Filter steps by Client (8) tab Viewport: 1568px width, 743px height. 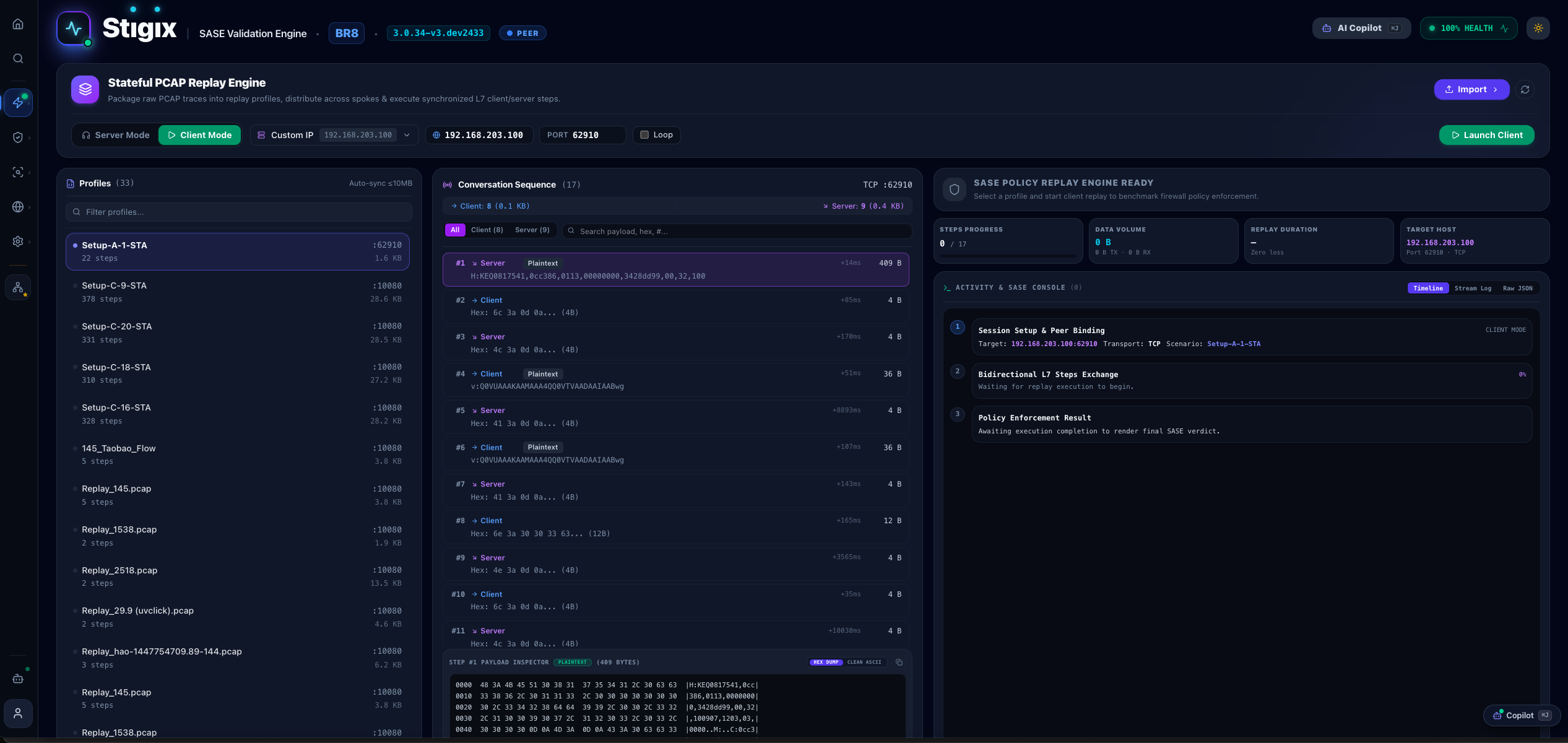tap(487, 230)
